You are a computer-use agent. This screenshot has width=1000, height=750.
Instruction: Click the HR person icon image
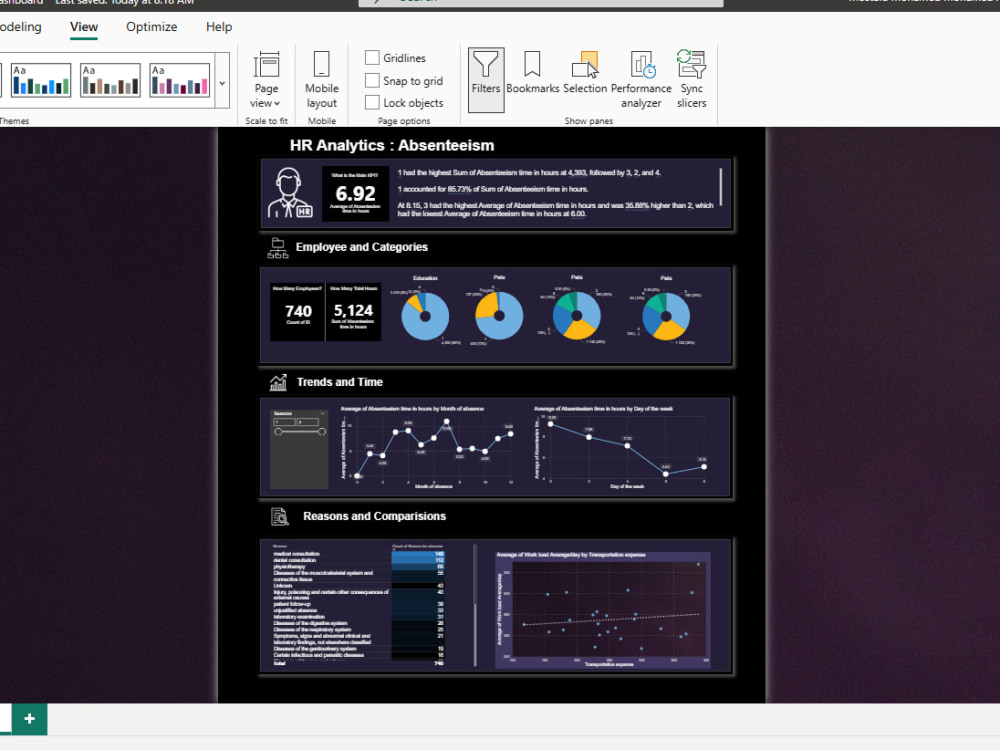tap(290, 193)
